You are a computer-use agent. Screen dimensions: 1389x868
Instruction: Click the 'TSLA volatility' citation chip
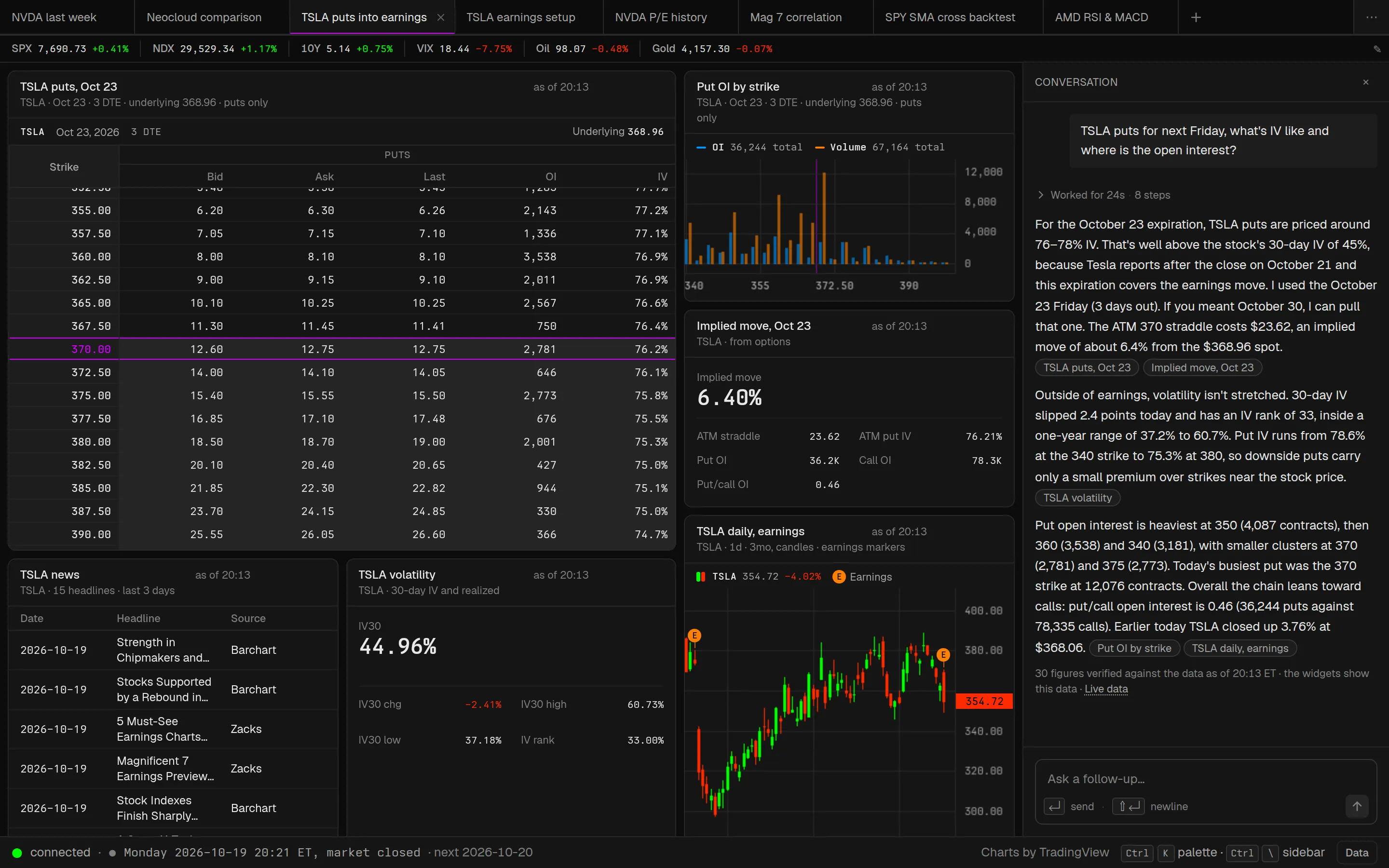1077,498
